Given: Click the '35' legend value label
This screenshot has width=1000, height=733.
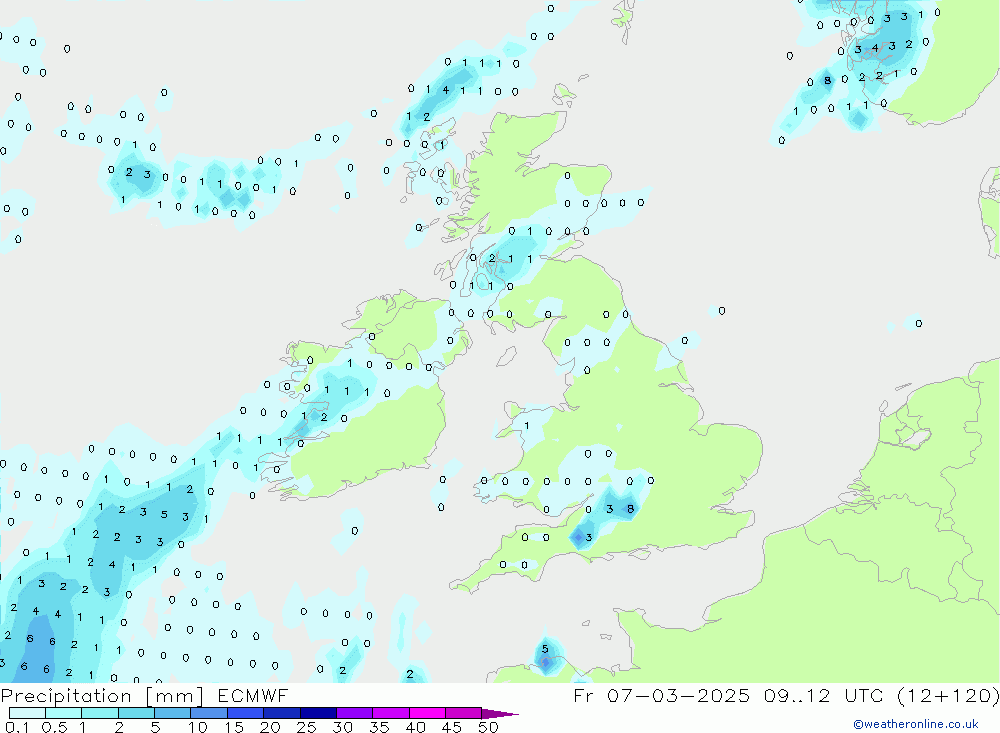Looking at the screenshot, I should click(x=379, y=727).
